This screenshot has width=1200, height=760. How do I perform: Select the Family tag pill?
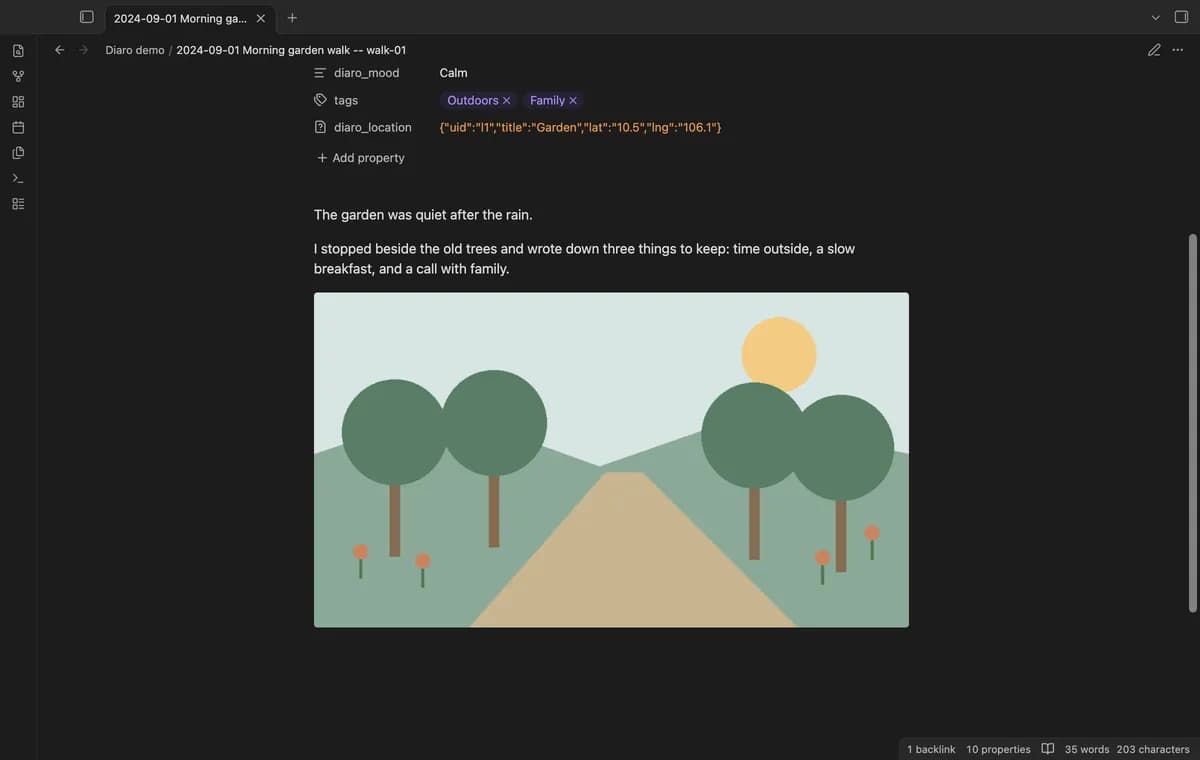[x=547, y=100]
